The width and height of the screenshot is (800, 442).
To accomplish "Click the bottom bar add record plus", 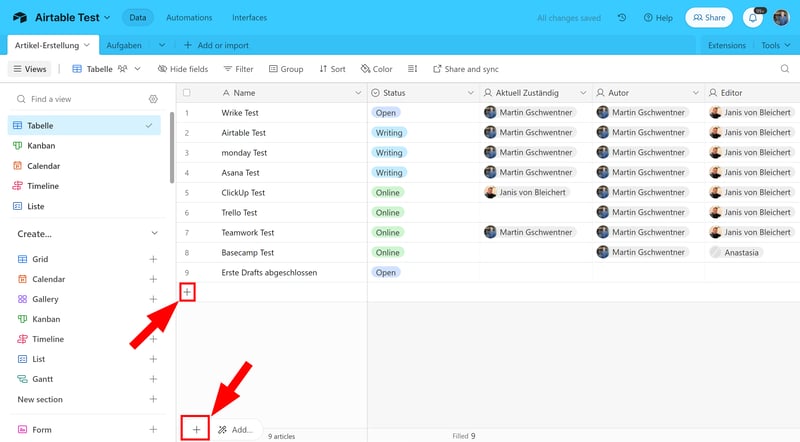I will pos(196,429).
